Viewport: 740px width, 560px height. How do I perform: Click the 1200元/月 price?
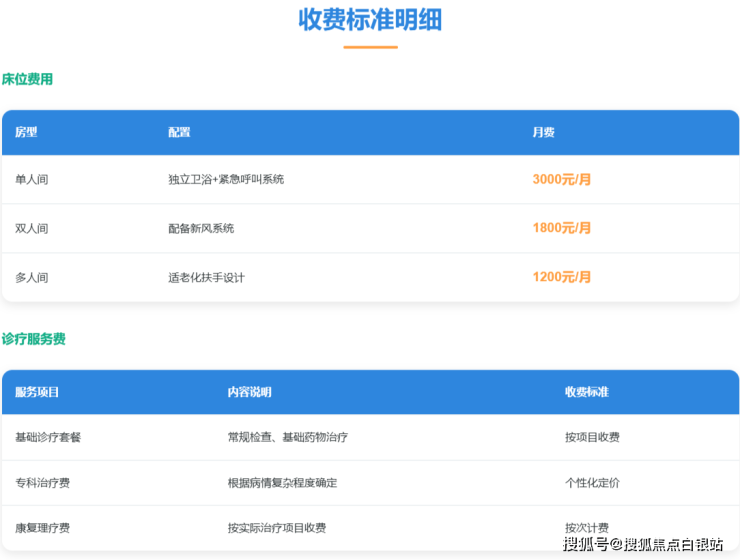click(x=561, y=277)
